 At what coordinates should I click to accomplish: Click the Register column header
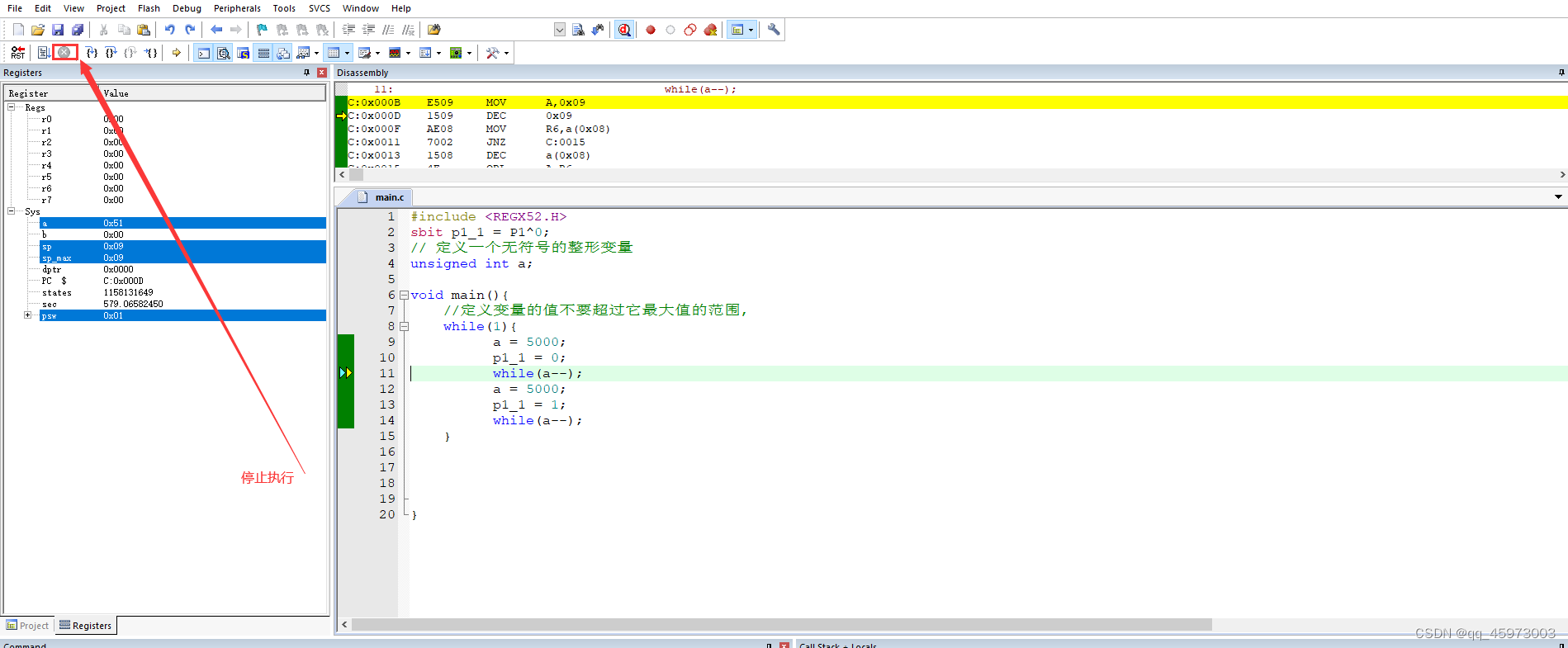pyautogui.click(x=52, y=93)
